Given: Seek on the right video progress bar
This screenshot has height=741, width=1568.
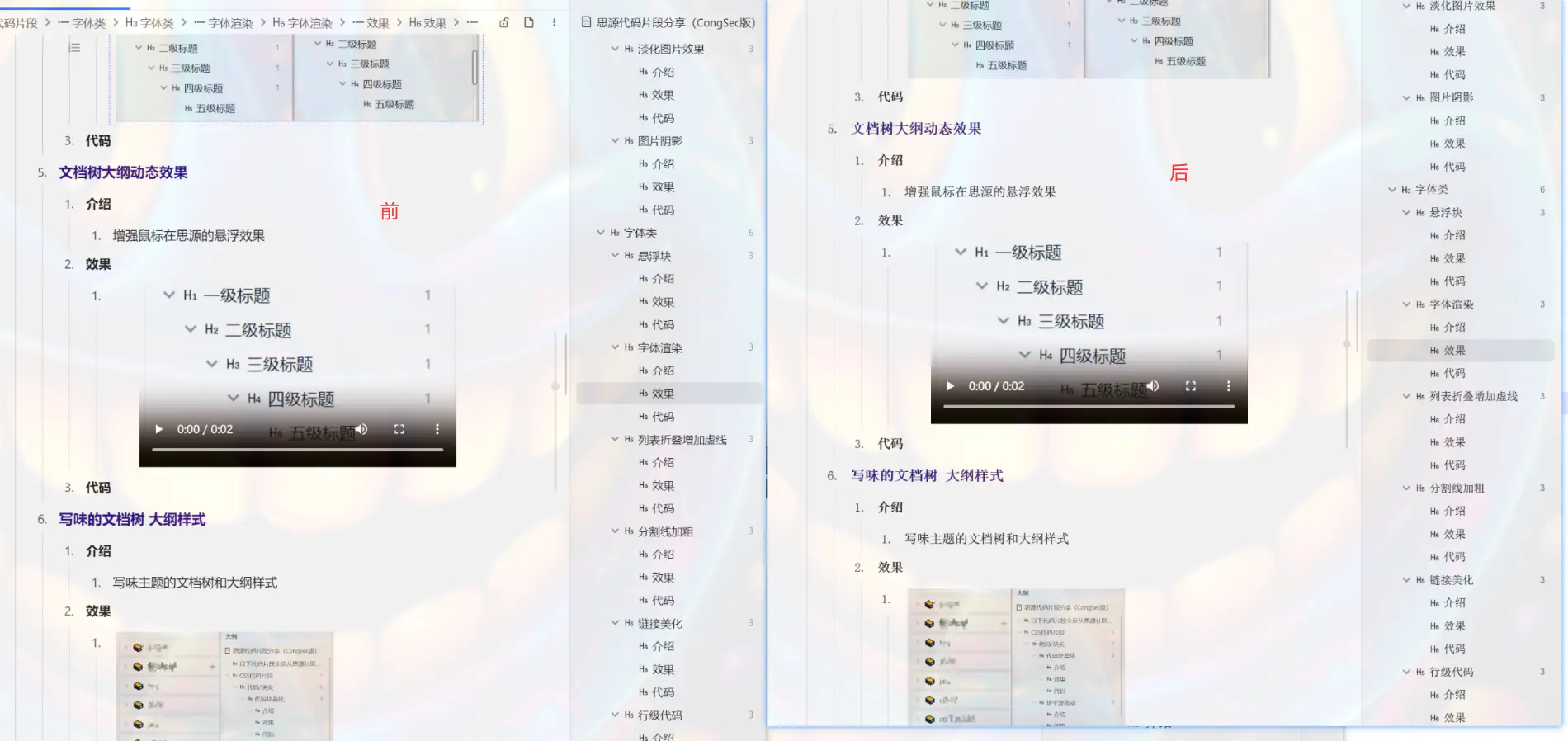Looking at the screenshot, I should (x=1089, y=407).
